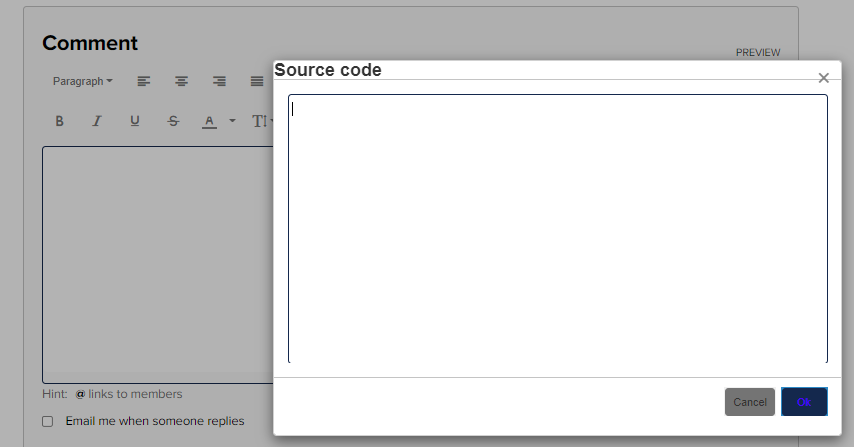Justify text in comment editor
Image resolution: width=854 pixels, height=447 pixels.
257,81
